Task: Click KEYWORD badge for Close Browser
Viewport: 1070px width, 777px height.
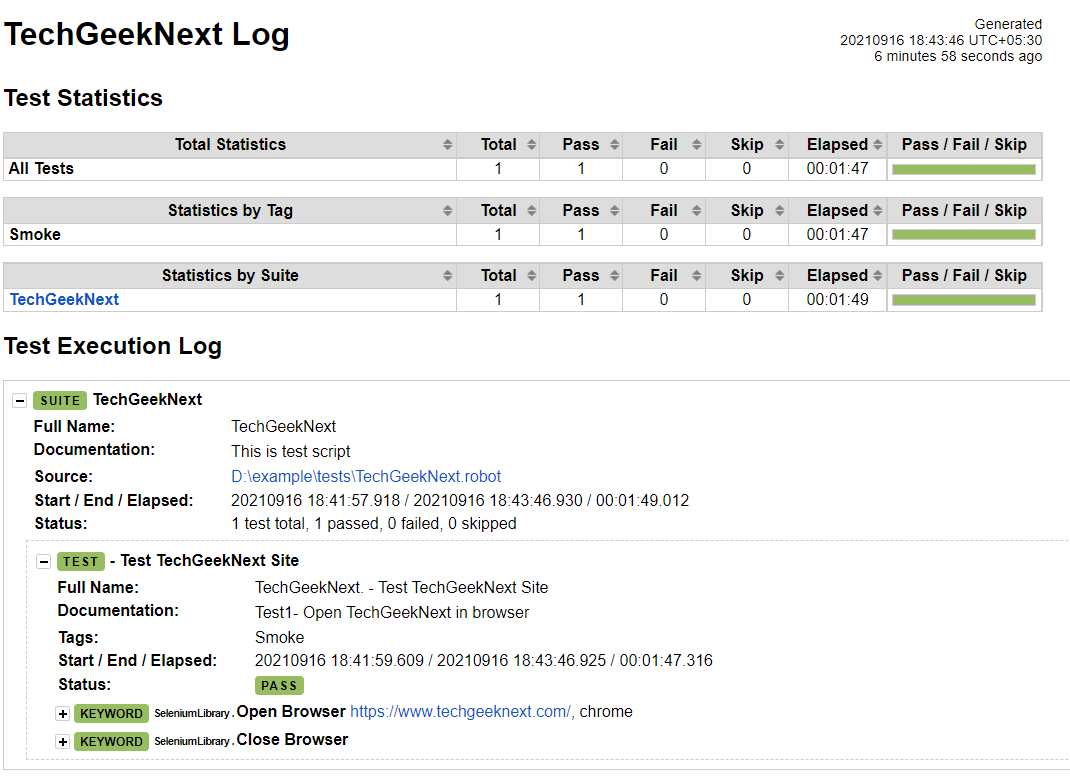Action: tap(111, 742)
